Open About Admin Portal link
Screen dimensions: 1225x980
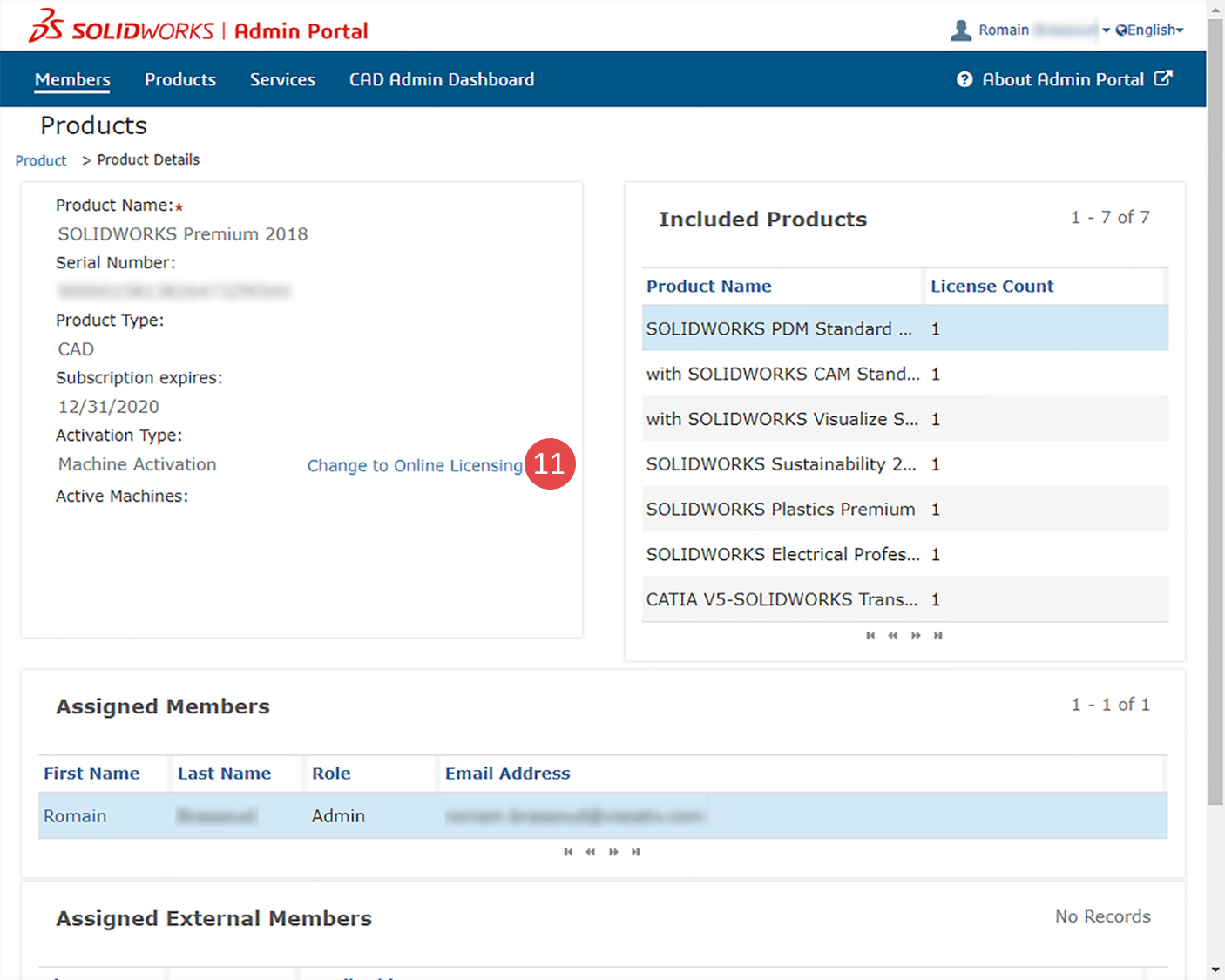(1063, 79)
